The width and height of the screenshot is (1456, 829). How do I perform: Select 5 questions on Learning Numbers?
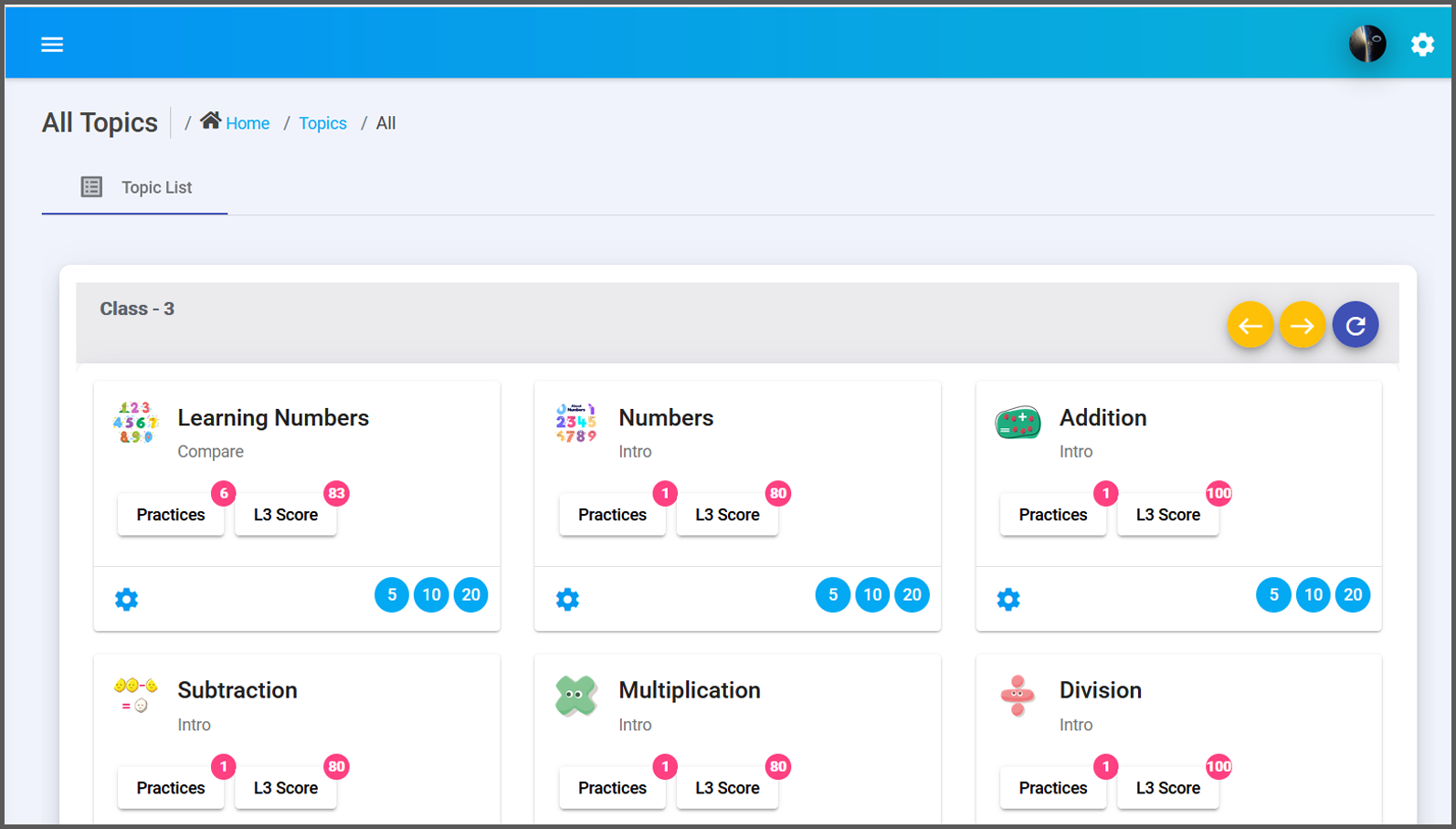coord(392,595)
